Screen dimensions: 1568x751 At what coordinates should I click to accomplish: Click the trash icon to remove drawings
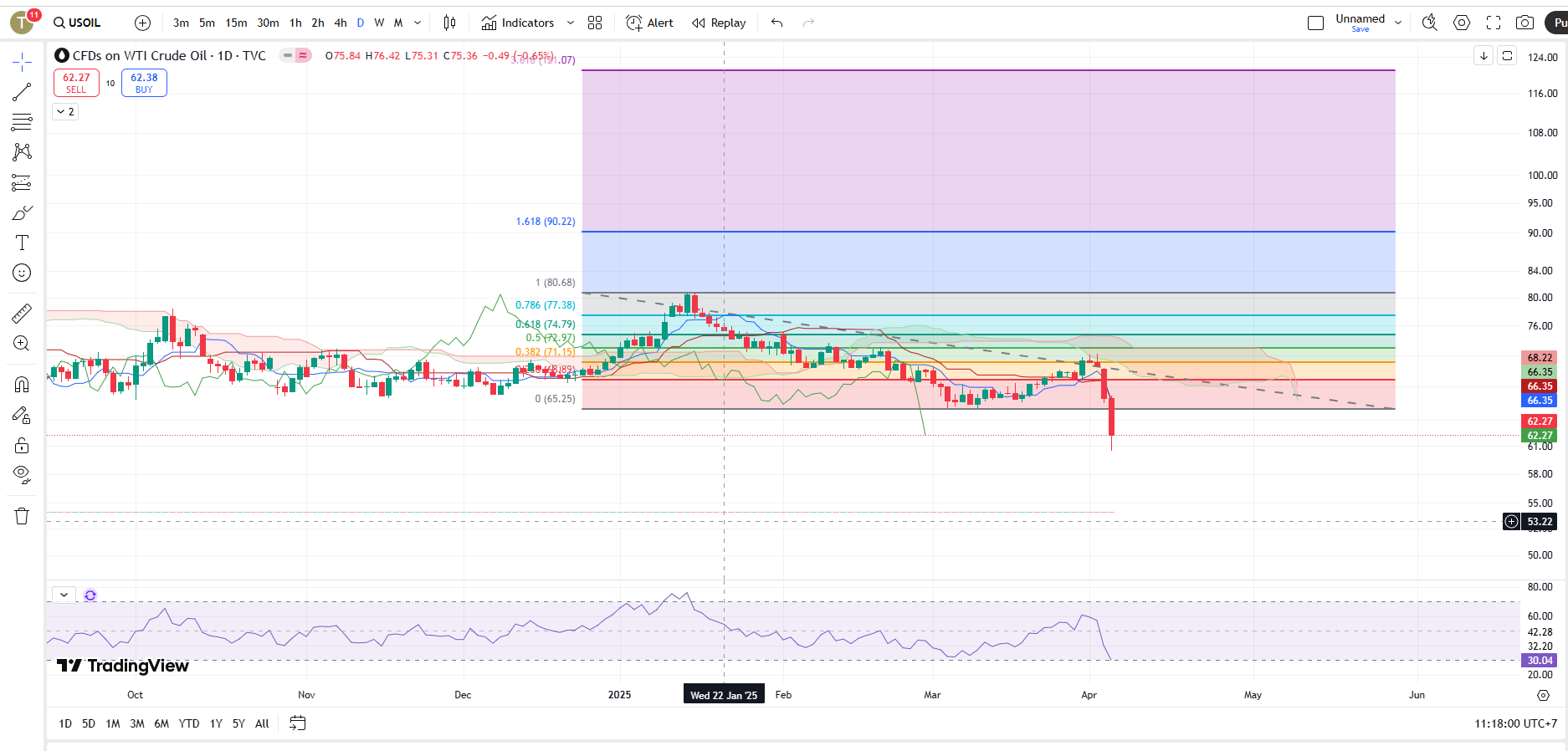pos(22,516)
